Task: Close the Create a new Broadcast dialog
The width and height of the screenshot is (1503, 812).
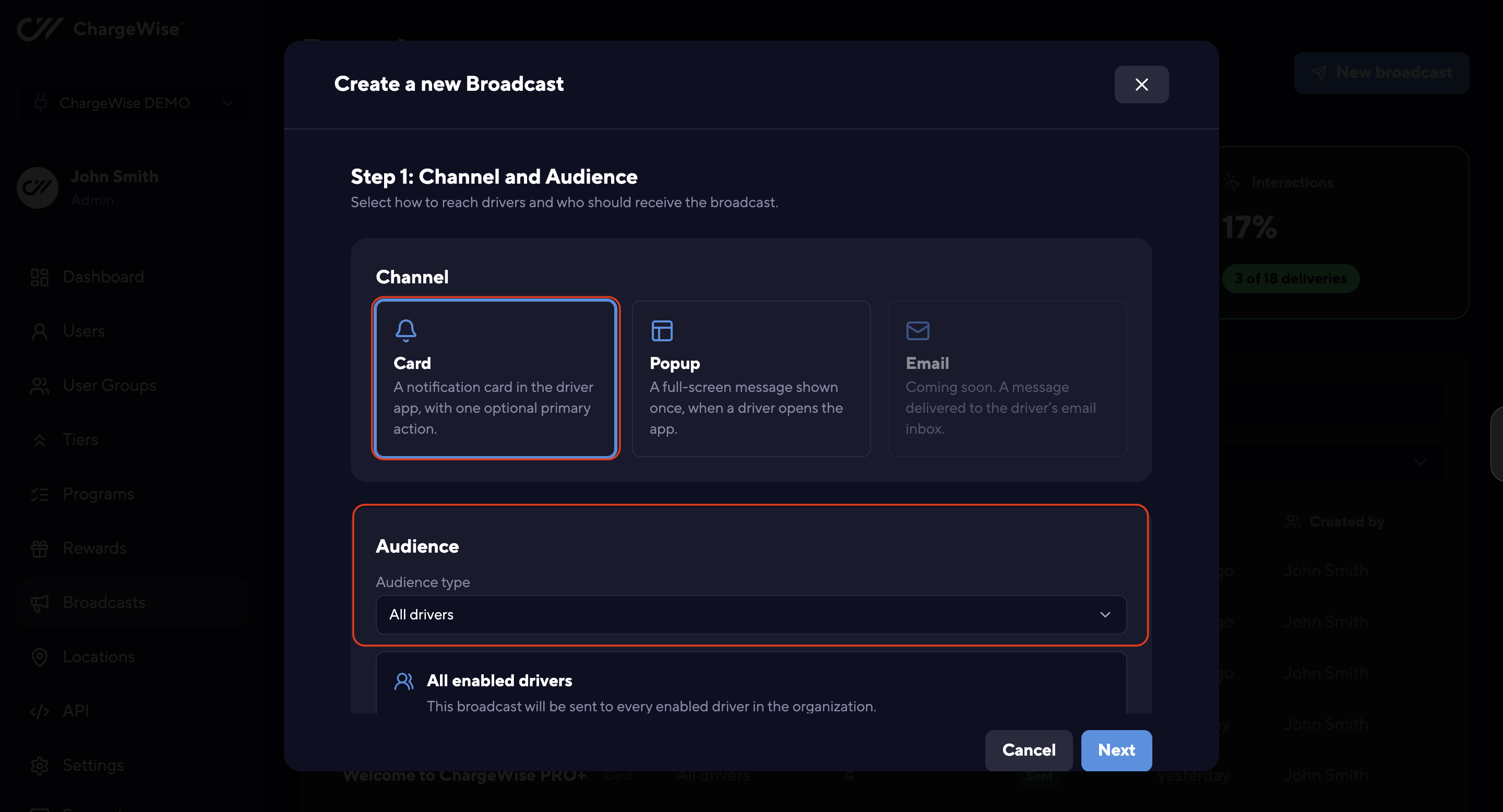Action: 1141,85
